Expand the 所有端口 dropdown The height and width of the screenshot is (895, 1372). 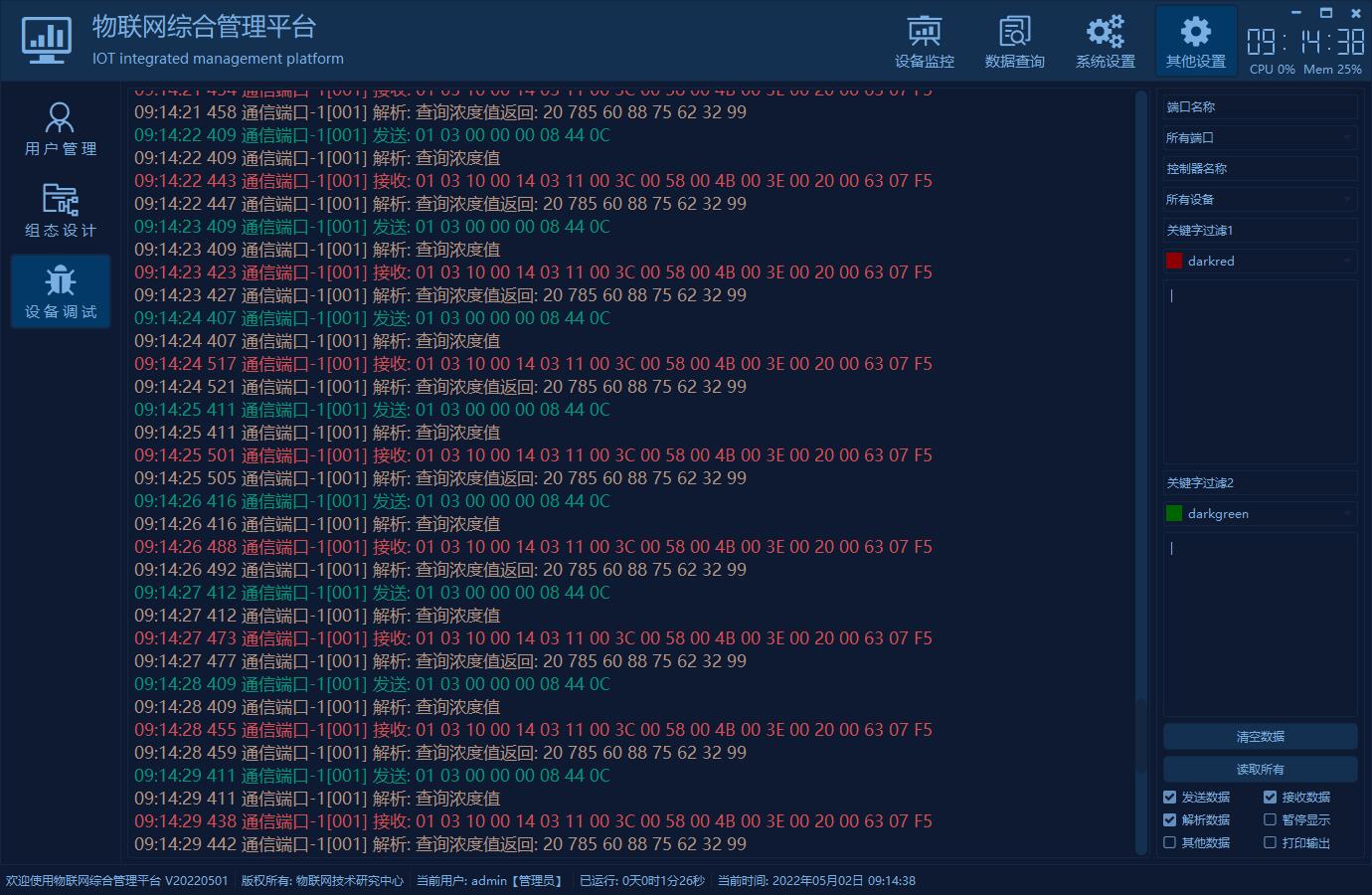click(1260, 138)
